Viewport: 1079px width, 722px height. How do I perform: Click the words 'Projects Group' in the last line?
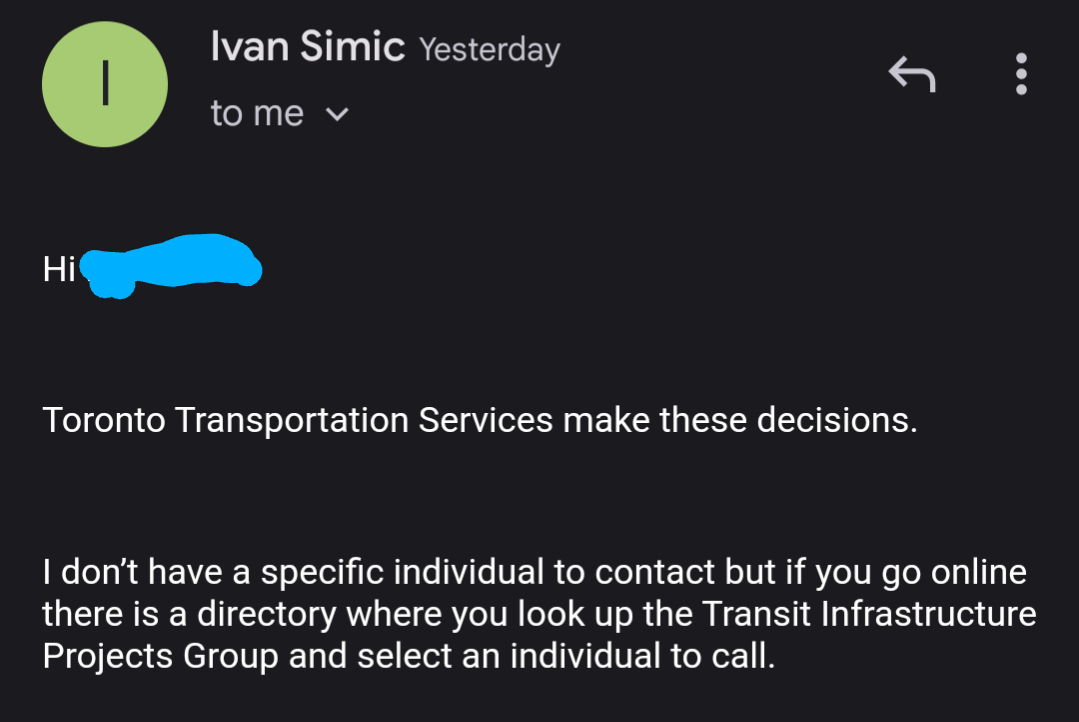160,656
